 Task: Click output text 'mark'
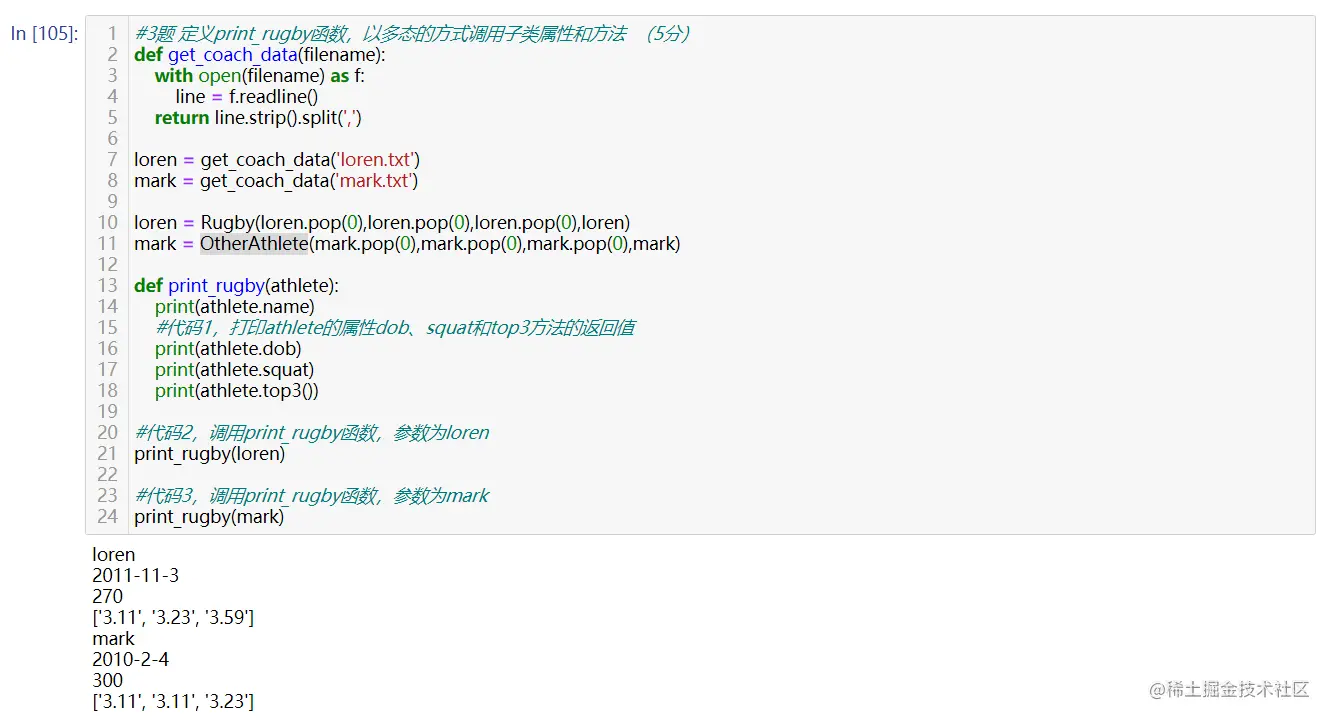point(113,638)
